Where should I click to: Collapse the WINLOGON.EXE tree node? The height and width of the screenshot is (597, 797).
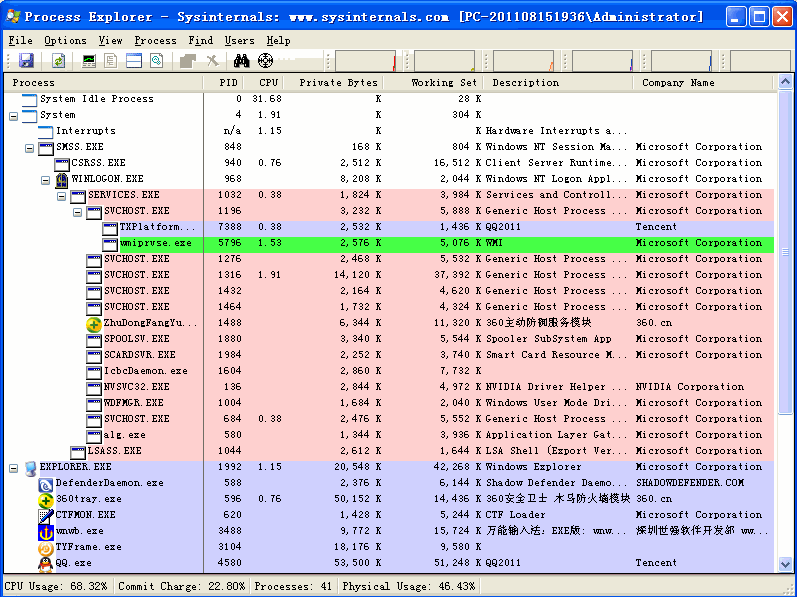coord(46,179)
